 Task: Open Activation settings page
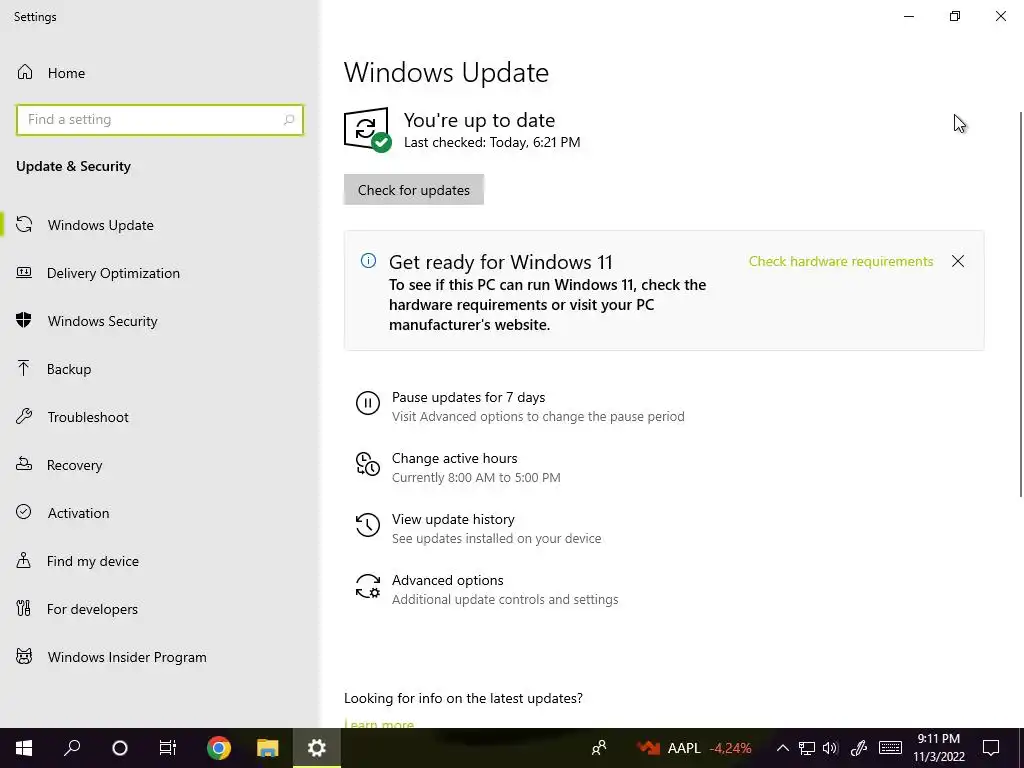pos(160,513)
